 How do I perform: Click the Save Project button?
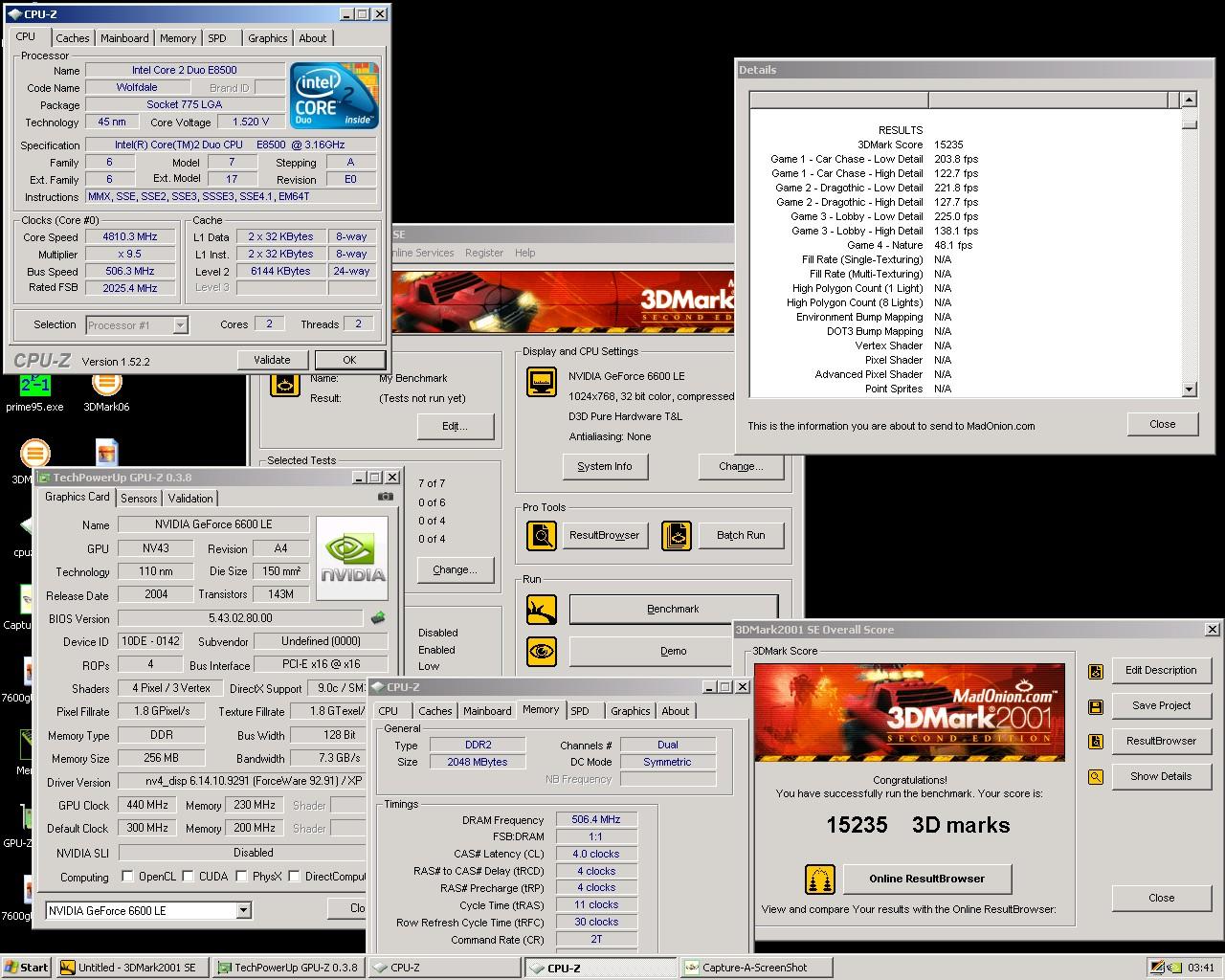coord(1161,705)
